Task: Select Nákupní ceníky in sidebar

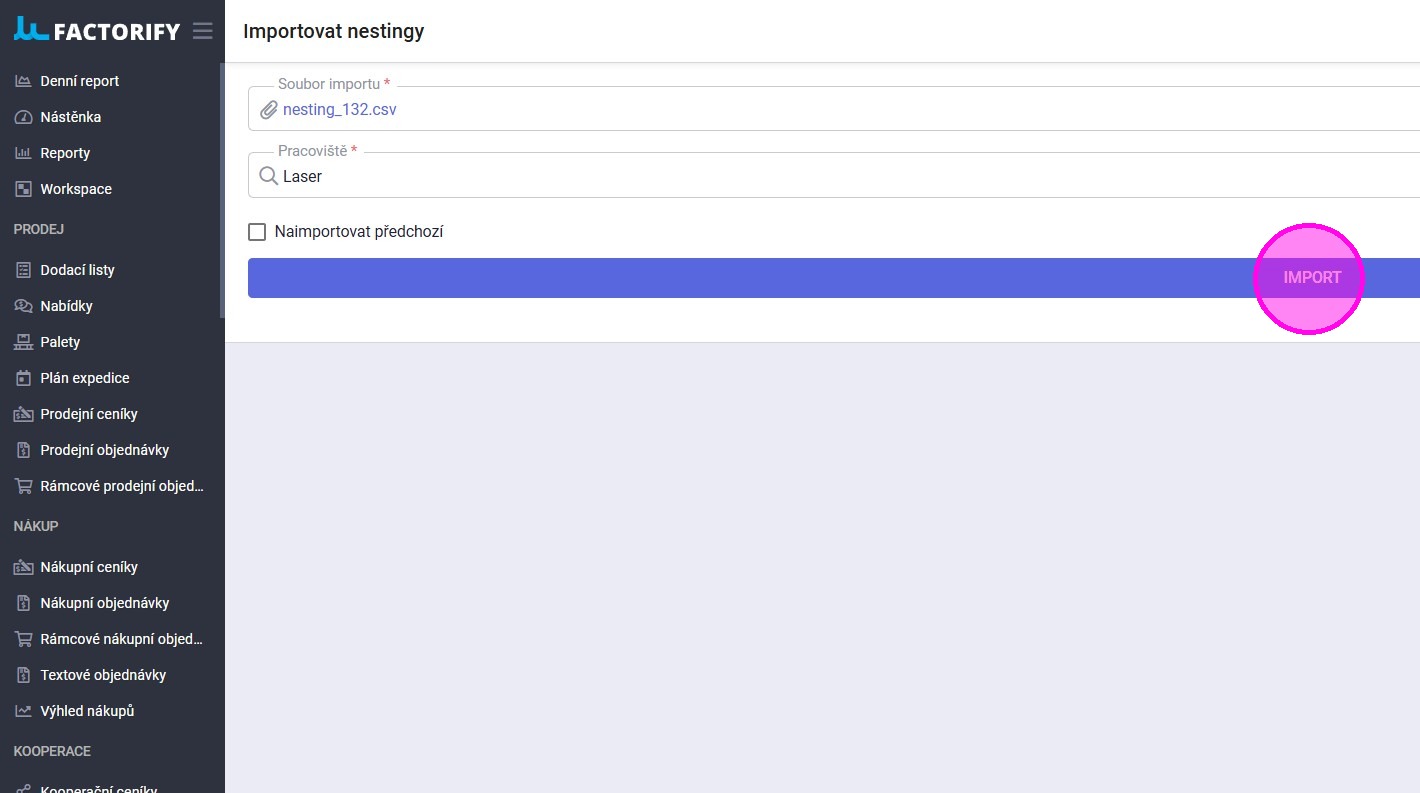Action: pos(89,567)
